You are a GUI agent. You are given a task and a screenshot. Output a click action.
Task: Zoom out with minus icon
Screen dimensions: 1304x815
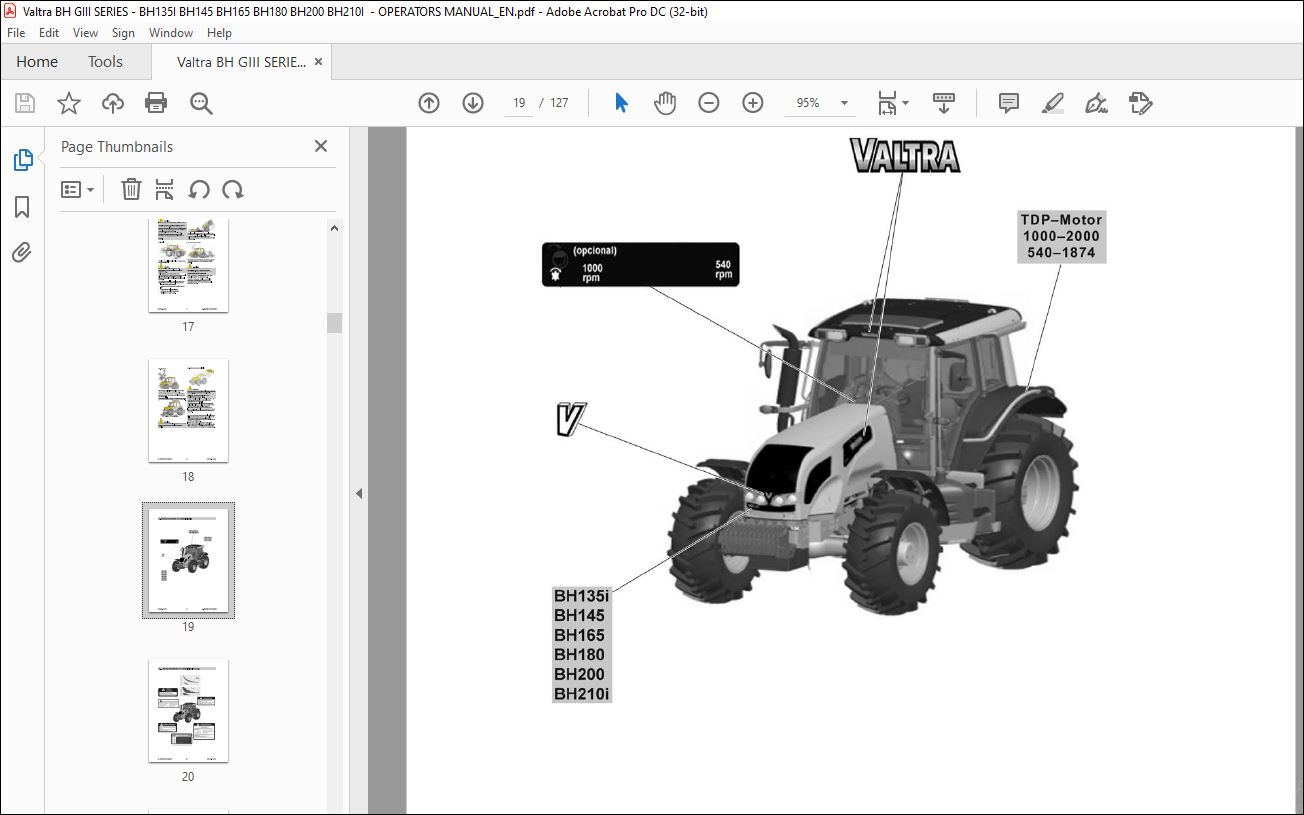coord(709,103)
